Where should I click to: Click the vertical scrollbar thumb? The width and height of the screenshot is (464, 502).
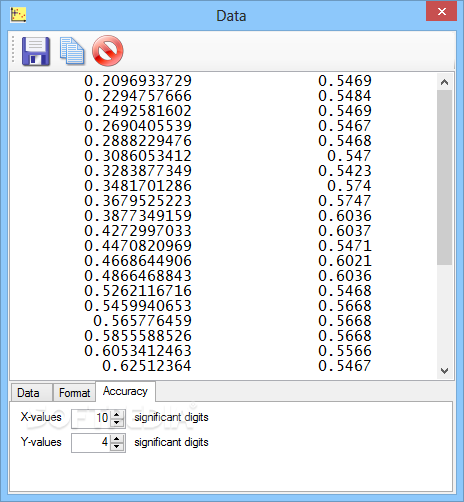click(x=444, y=177)
